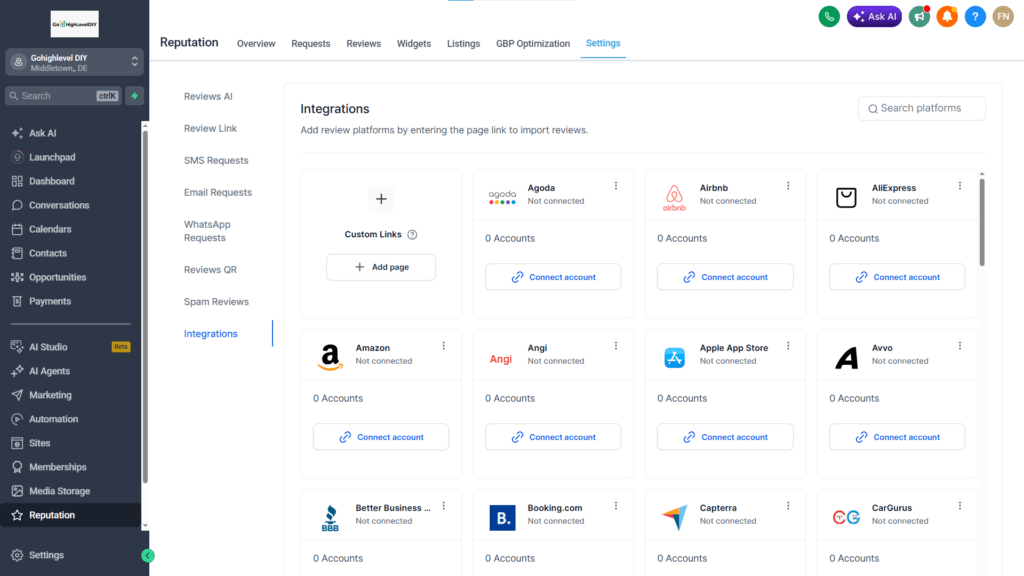Expand the Gohighlevel DIY account switcher
Screen dimensions: 1024x576
(74, 62)
